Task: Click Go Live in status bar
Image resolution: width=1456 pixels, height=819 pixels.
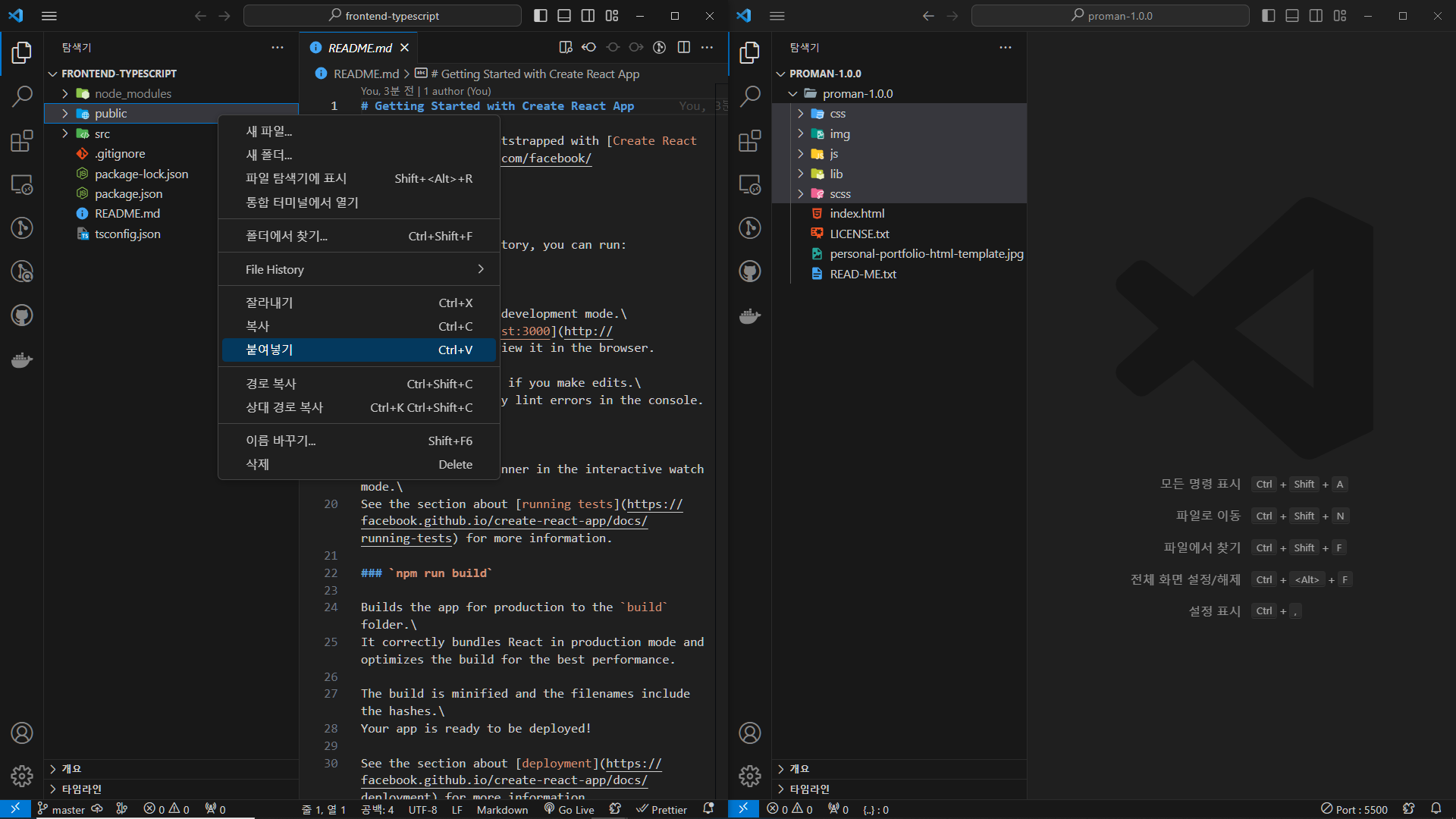Action: [569, 809]
